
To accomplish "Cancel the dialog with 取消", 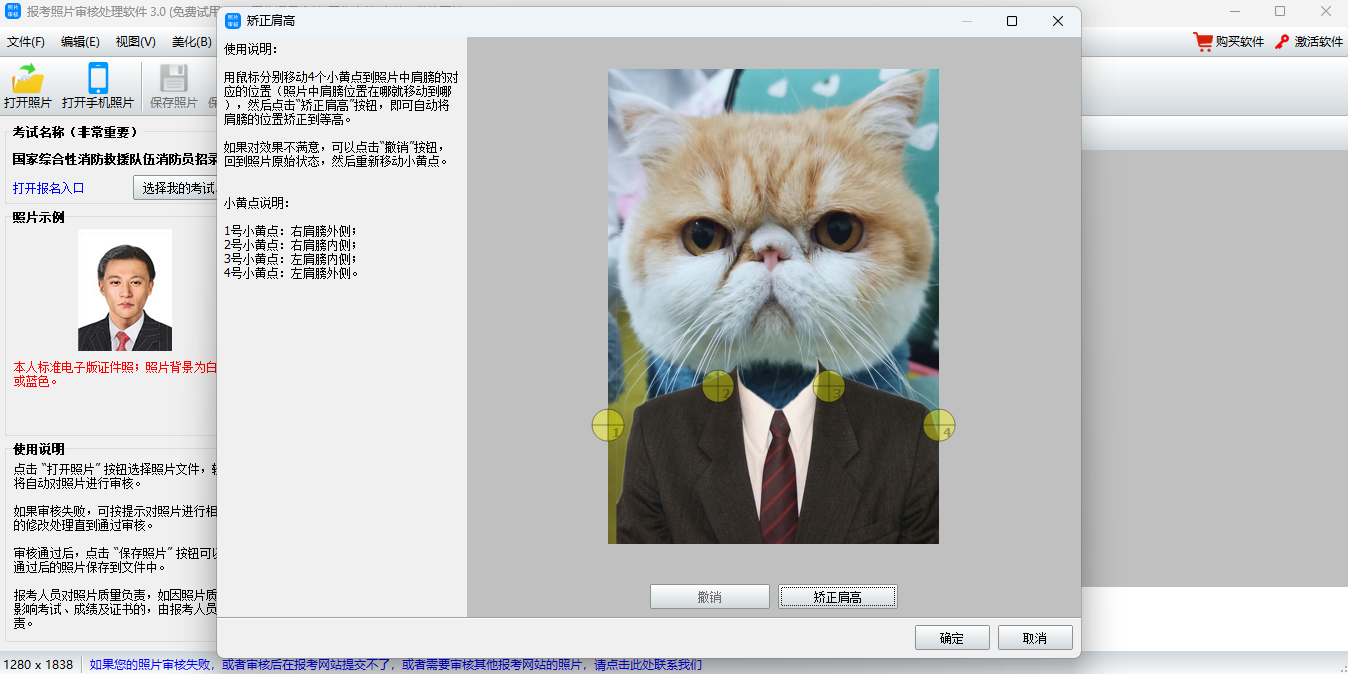I will pos(1034,638).
